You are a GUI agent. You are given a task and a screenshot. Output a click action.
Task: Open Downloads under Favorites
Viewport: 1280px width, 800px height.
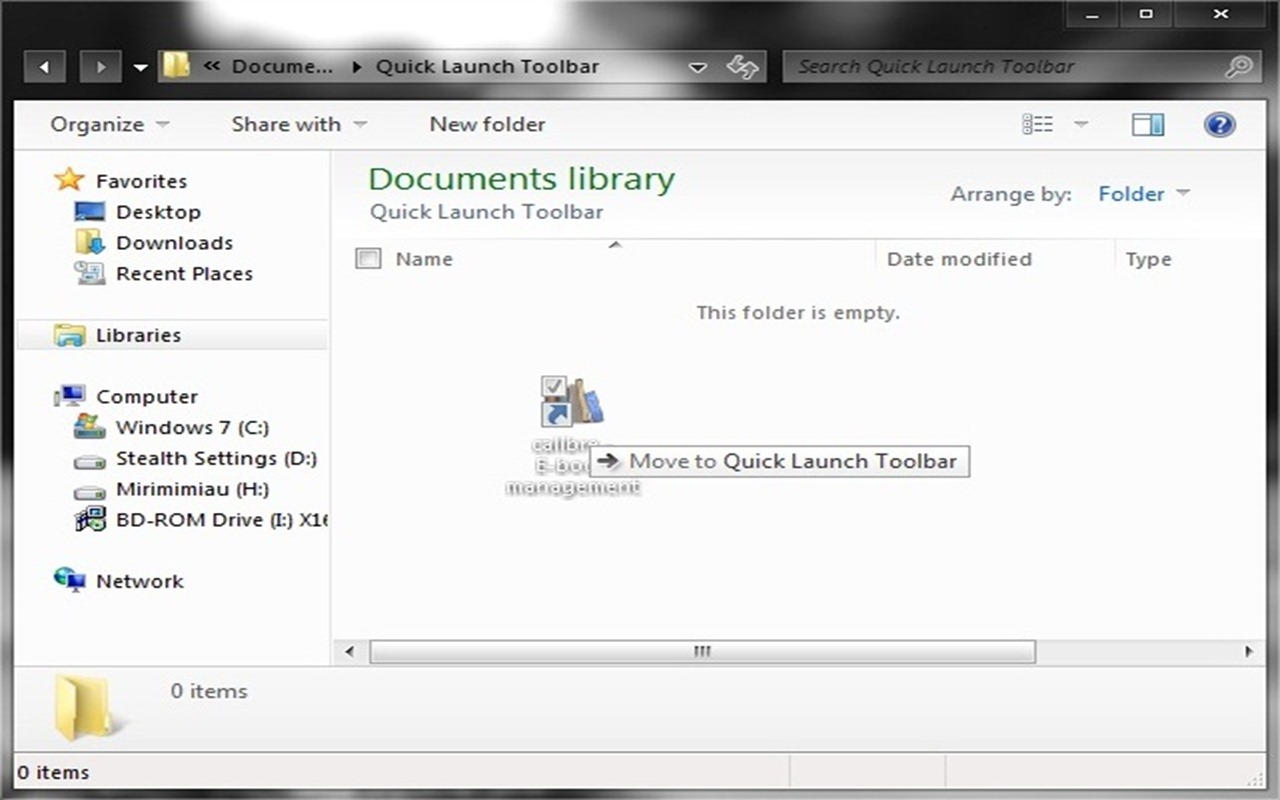(174, 243)
